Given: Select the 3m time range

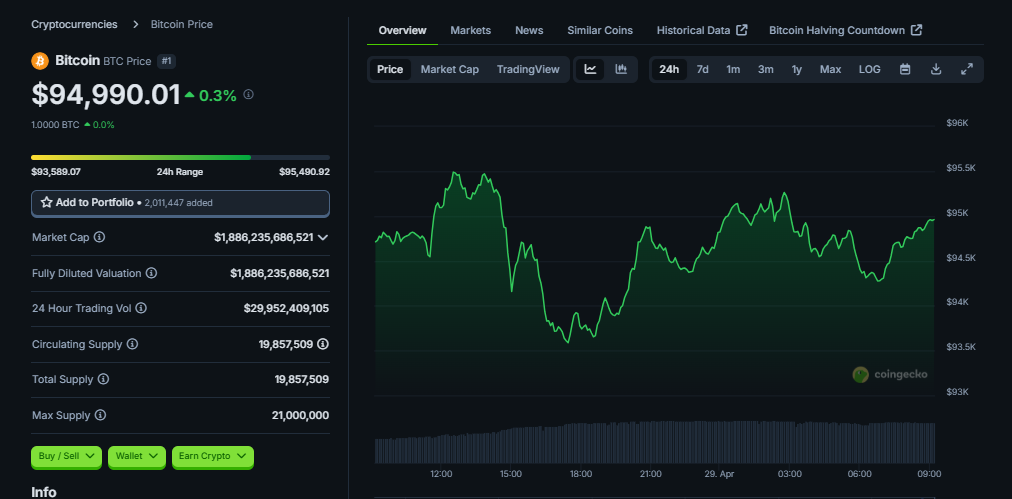Looking at the screenshot, I should 765,69.
